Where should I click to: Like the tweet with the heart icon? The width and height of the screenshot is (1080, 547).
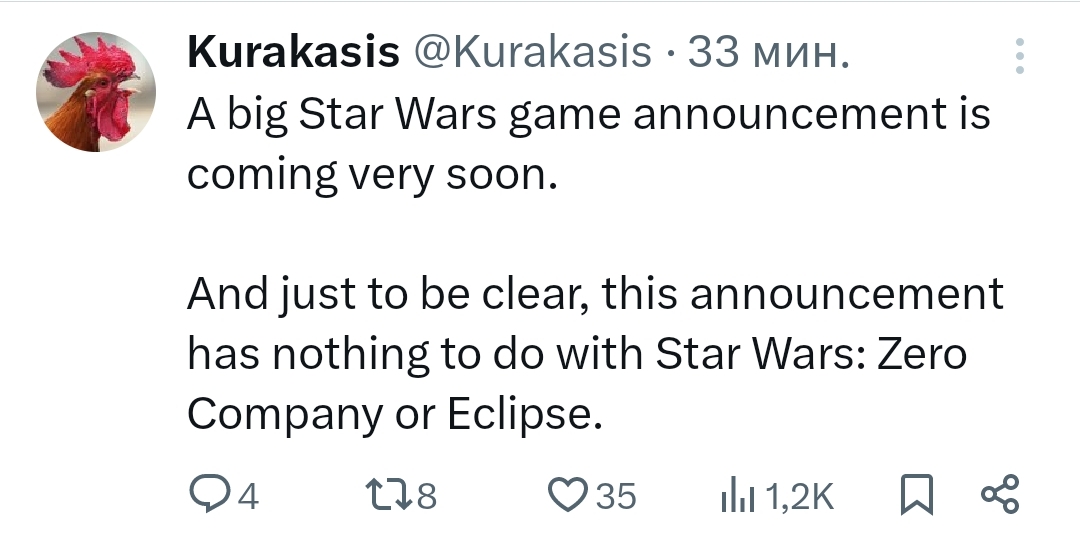tap(570, 495)
